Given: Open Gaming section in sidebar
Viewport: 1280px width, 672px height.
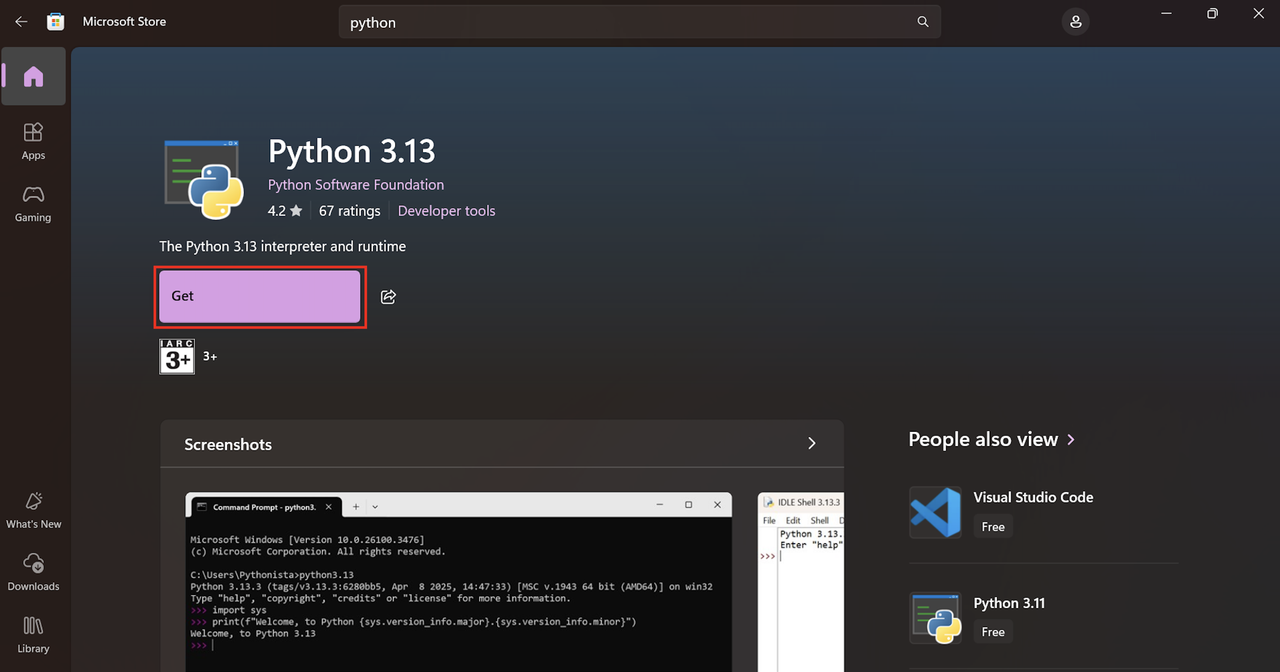Looking at the screenshot, I should (x=33, y=203).
